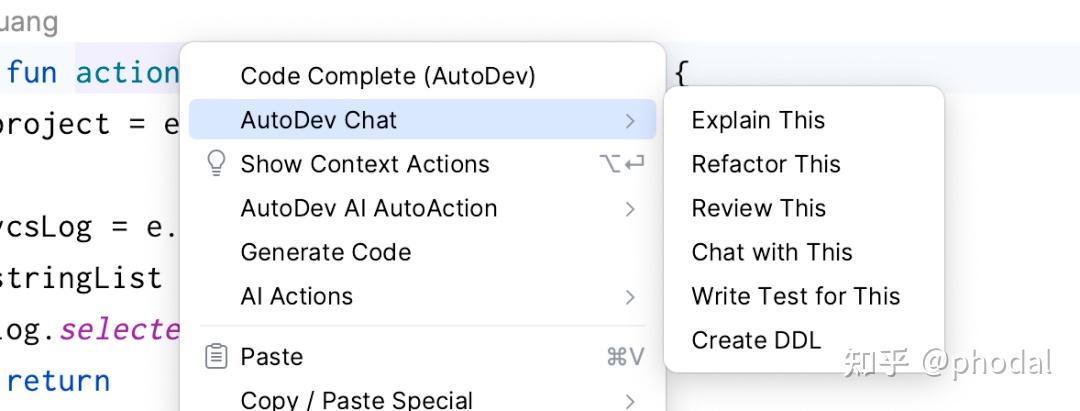
Task: Open Copy / Paste Special entry
Action: 422,399
